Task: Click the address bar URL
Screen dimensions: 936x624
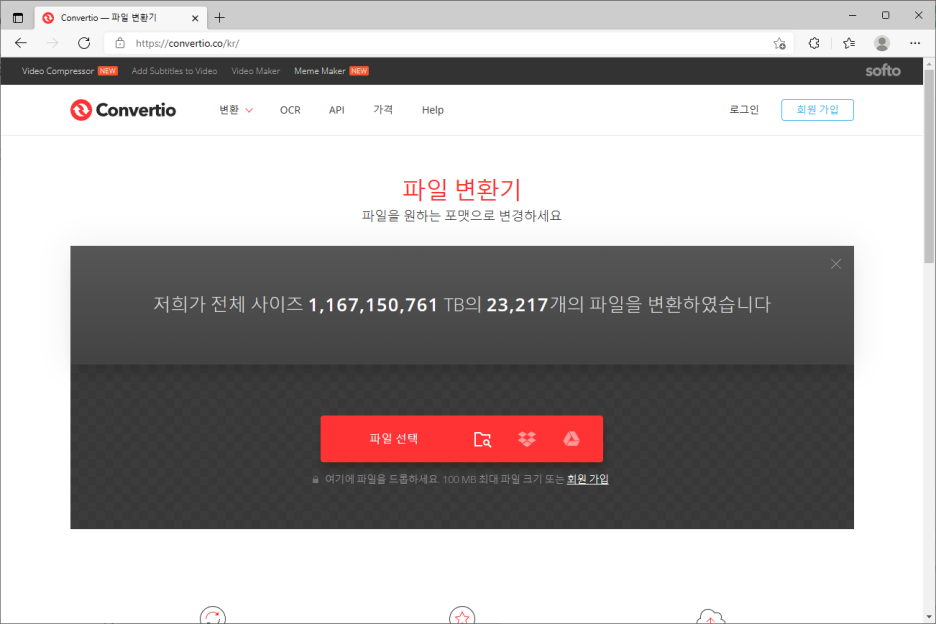Action: (187, 43)
